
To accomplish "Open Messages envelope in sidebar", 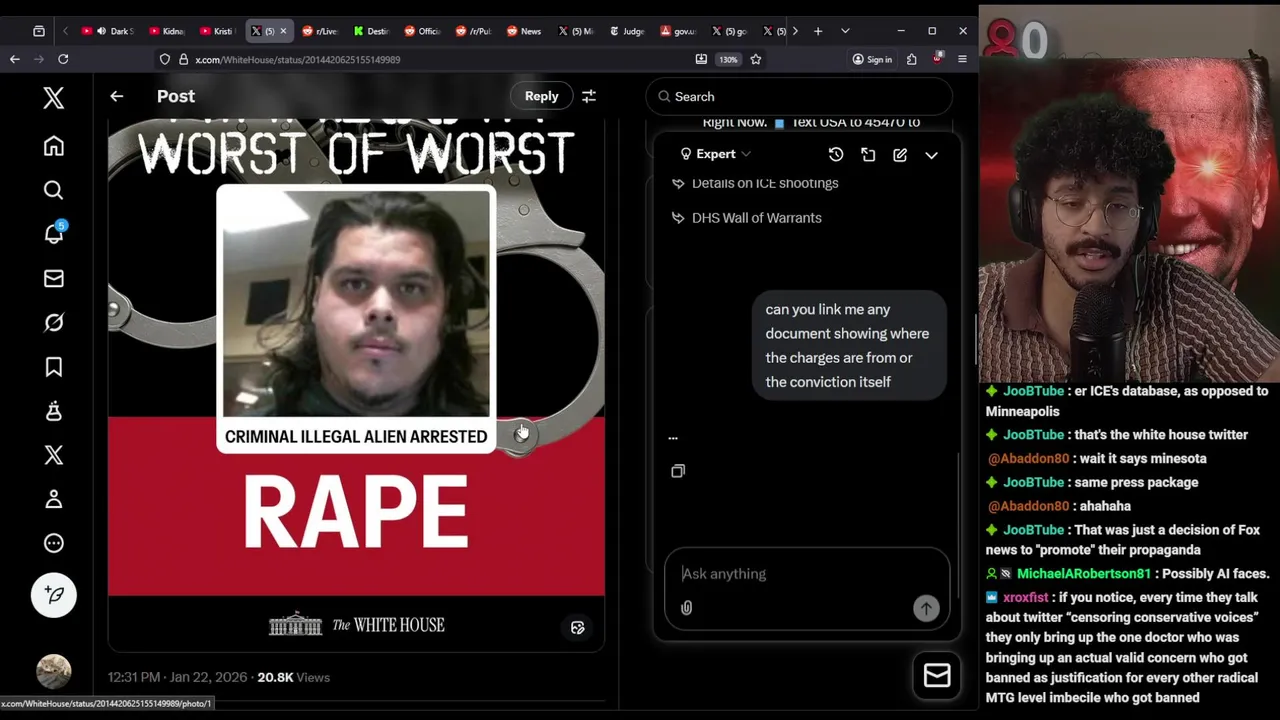I will click(x=54, y=278).
